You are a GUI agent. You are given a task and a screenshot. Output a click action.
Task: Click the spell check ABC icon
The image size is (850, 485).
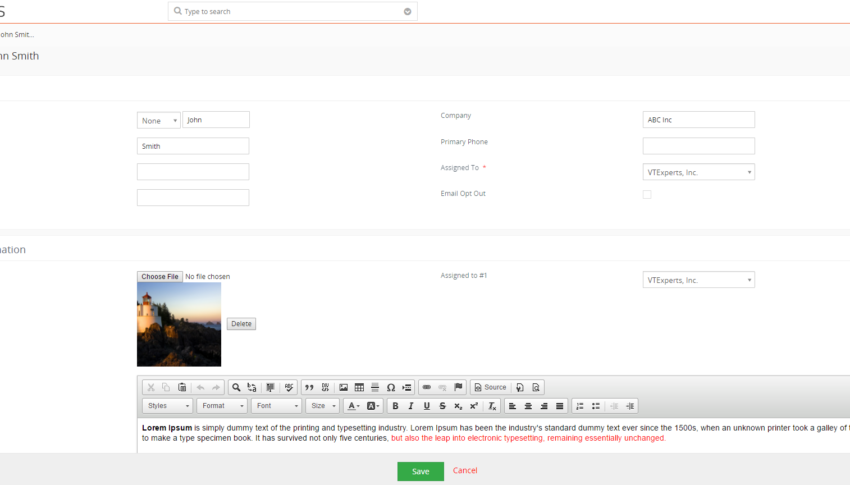(x=289, y=387)
